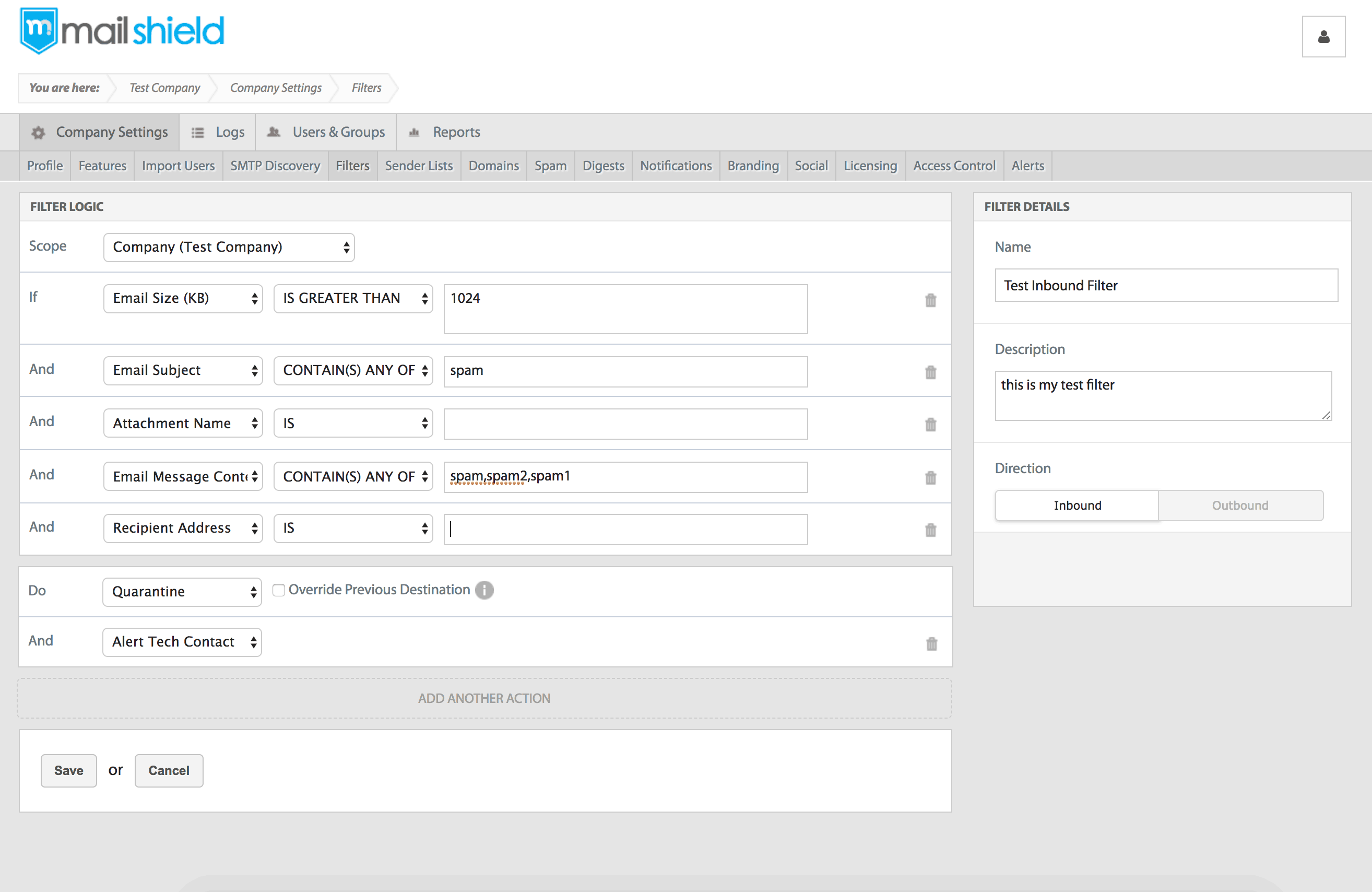Viewport: 1372px width, 892px height.
Task: Delete the Email Subject condition row
Action: 930,372
